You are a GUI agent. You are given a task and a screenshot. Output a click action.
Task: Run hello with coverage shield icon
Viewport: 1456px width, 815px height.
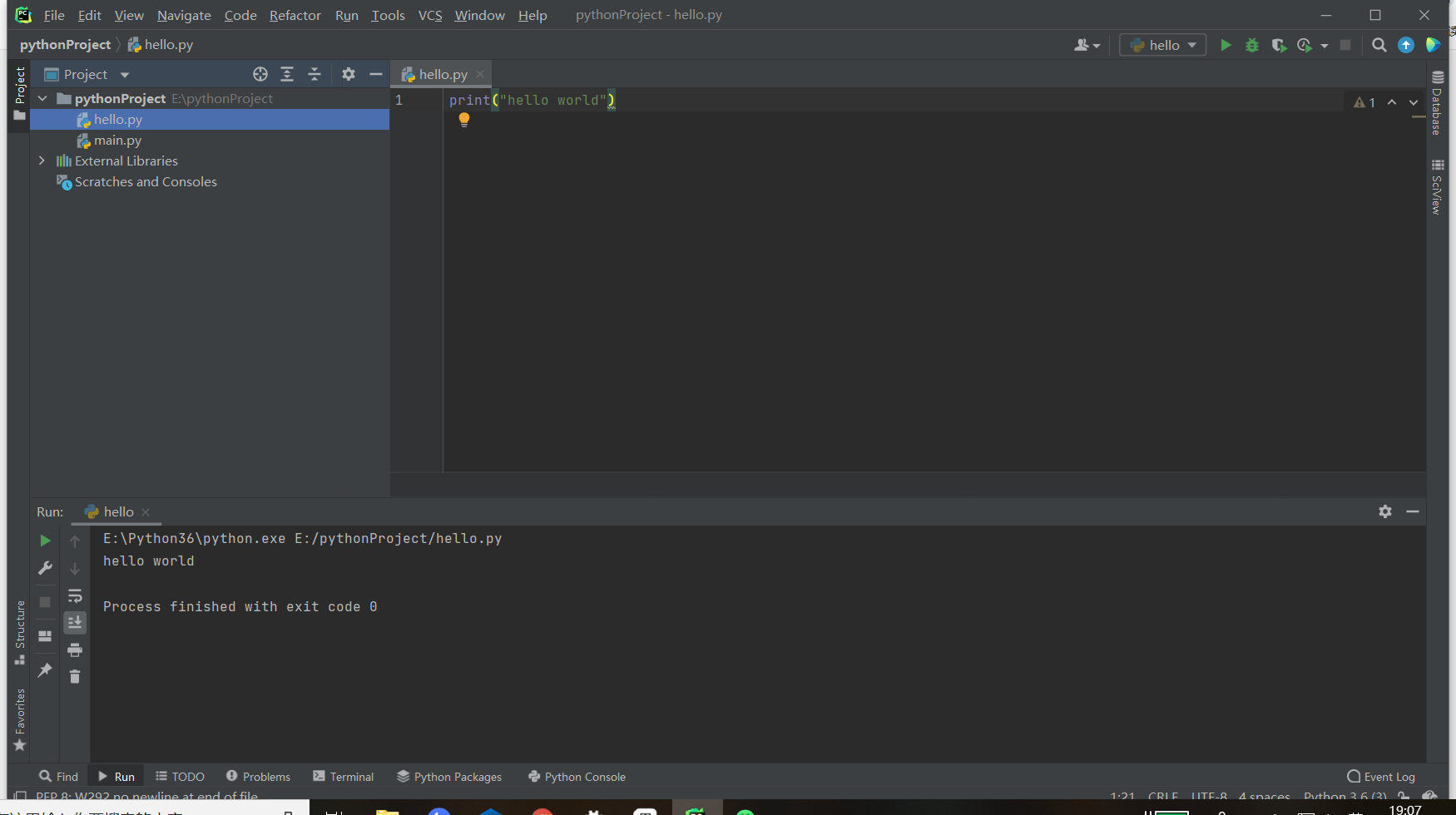point(1279,45)
